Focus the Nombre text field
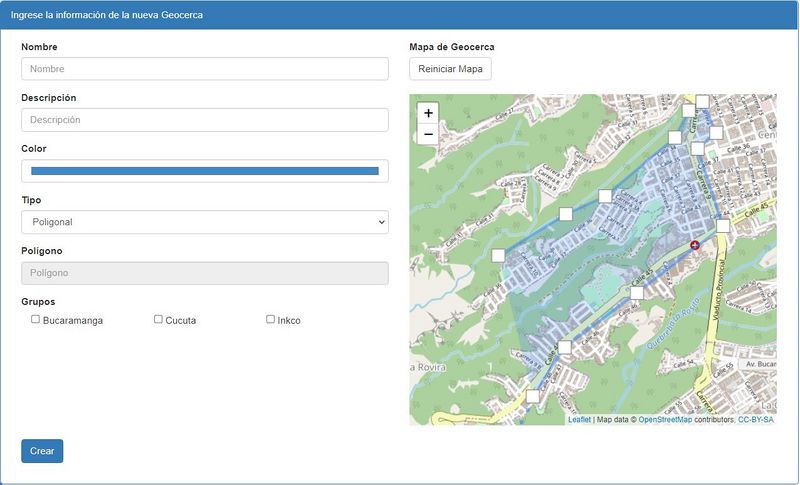The width and height of the screenshot is (800, 485). 205,69
